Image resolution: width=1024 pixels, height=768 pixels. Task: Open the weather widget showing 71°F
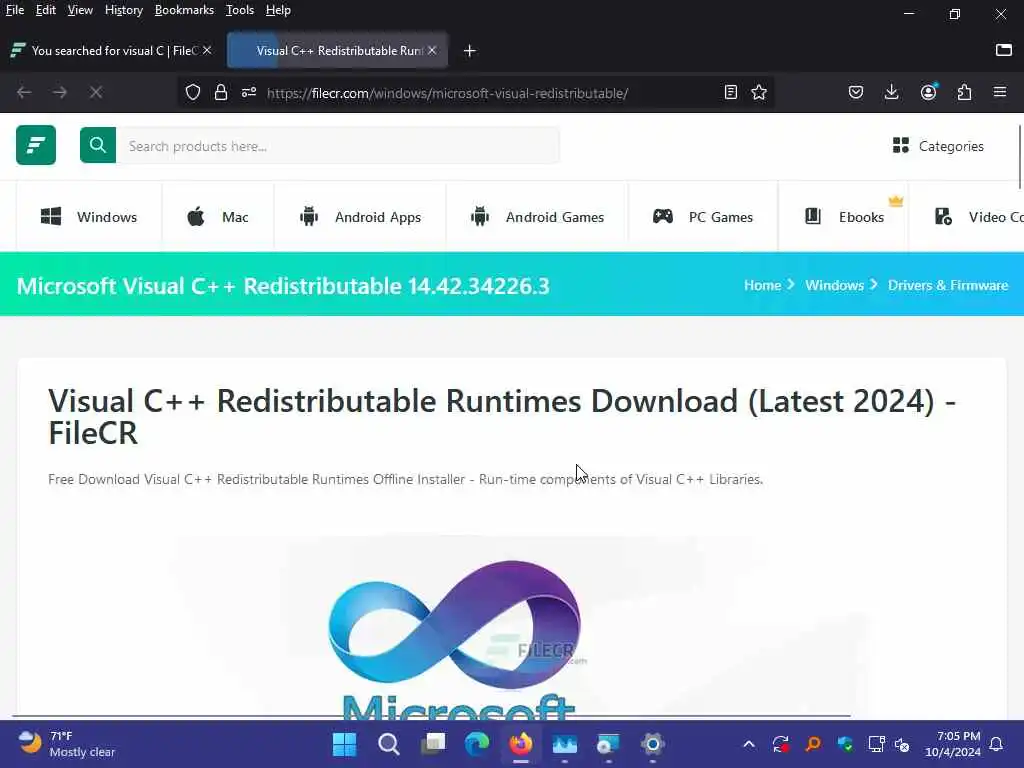(x=66, y=744)
